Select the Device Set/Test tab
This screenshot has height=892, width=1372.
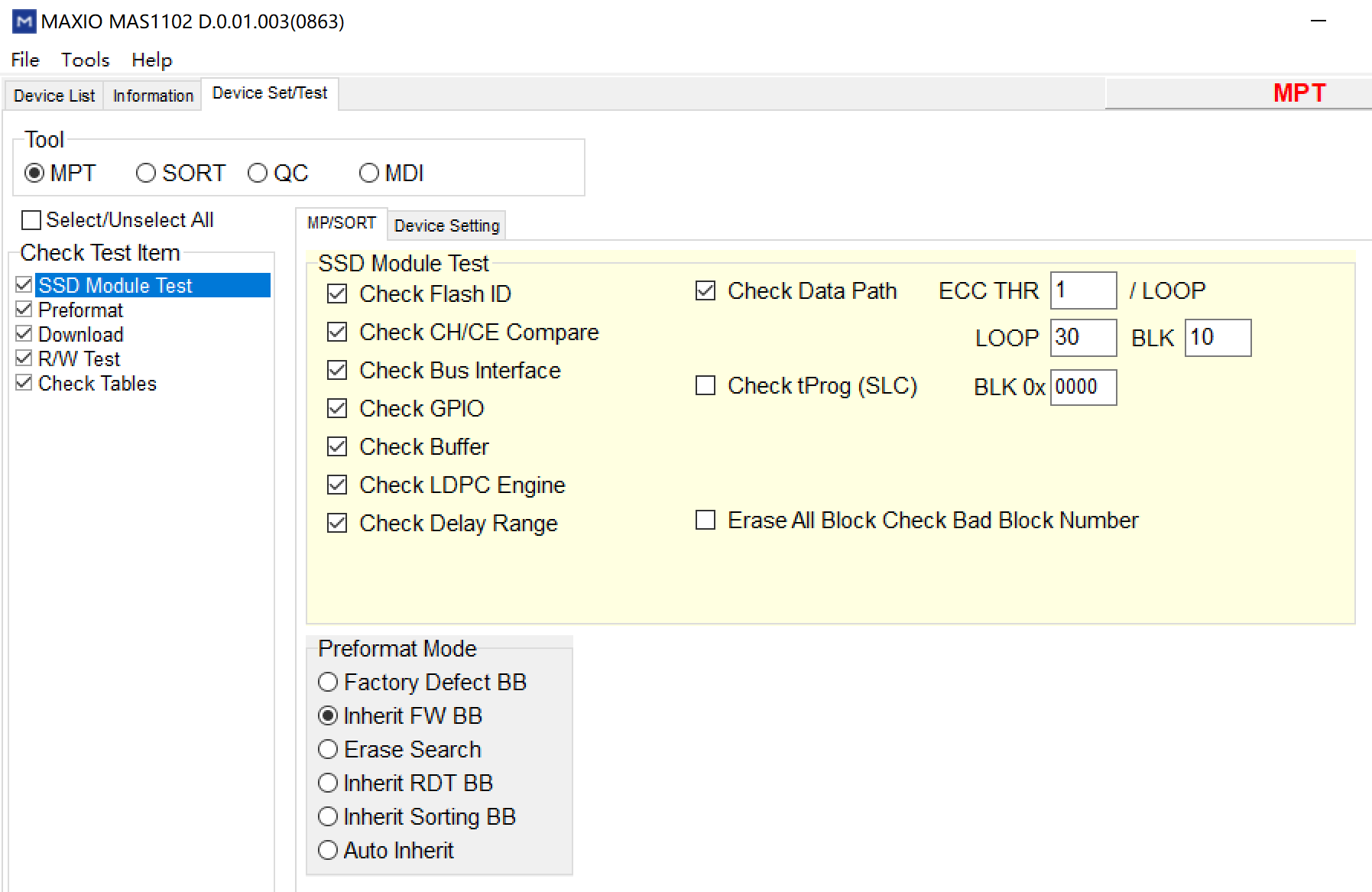coord(270,93)
